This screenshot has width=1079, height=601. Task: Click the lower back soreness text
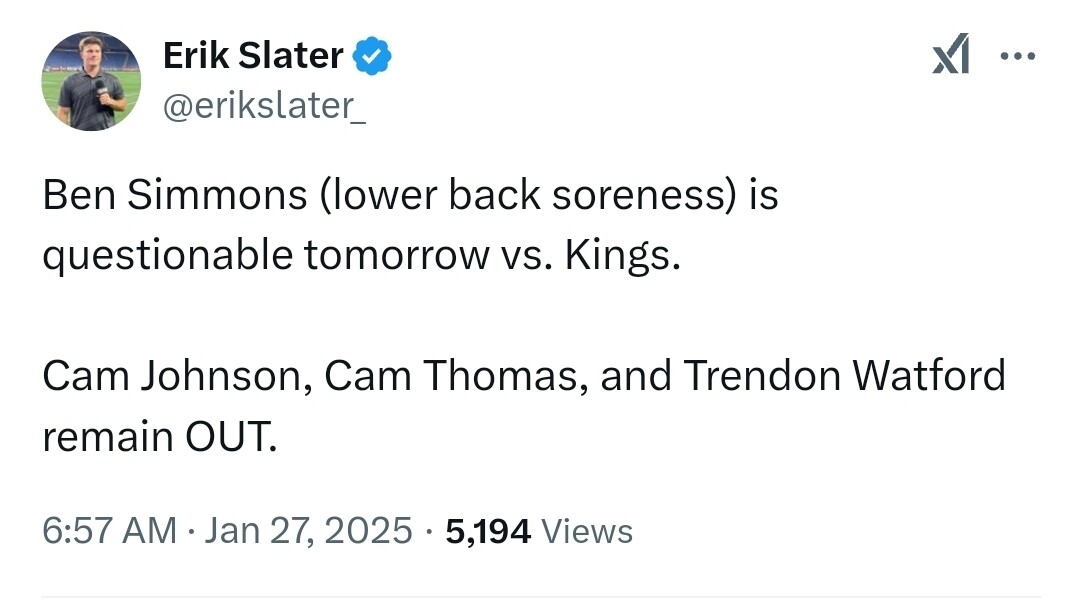pyautogui.click(x=528, y=195)
